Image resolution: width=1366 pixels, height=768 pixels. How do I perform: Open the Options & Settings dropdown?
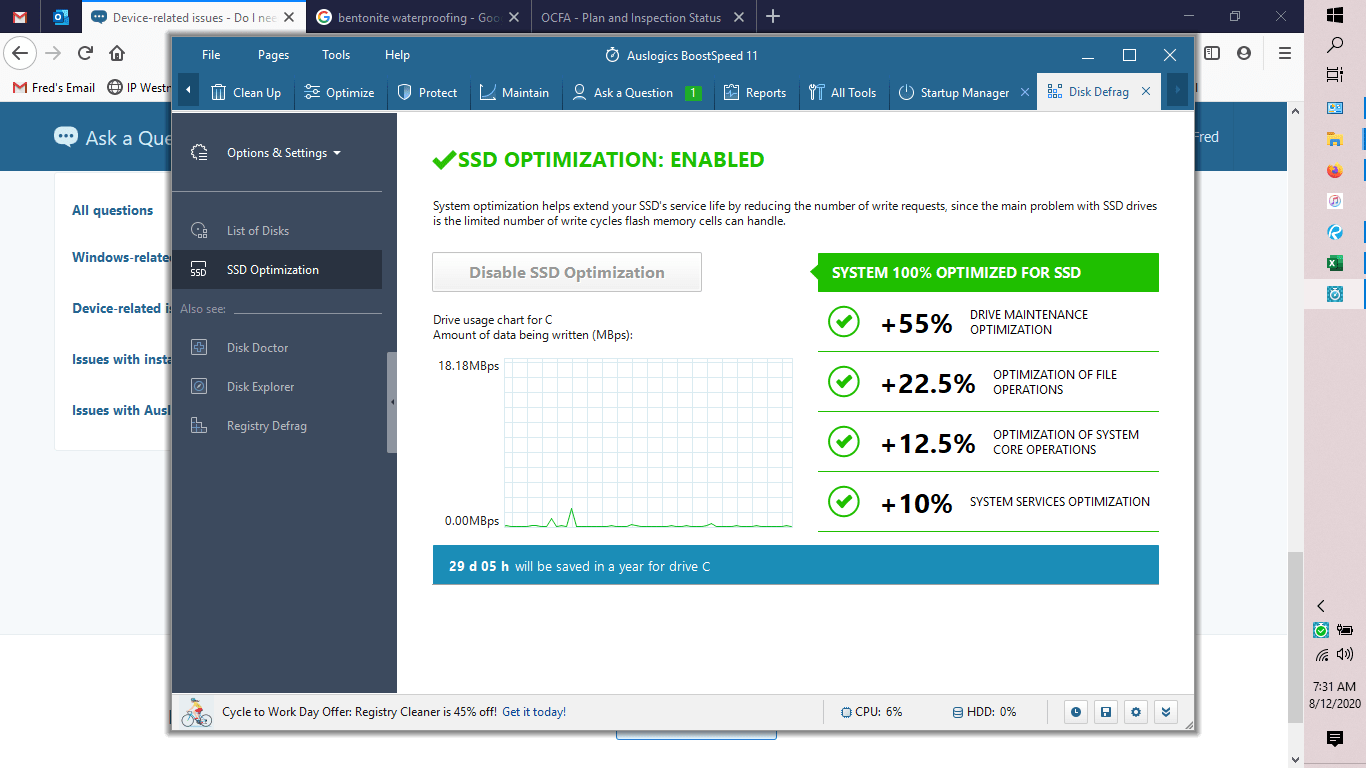[284, 153]
